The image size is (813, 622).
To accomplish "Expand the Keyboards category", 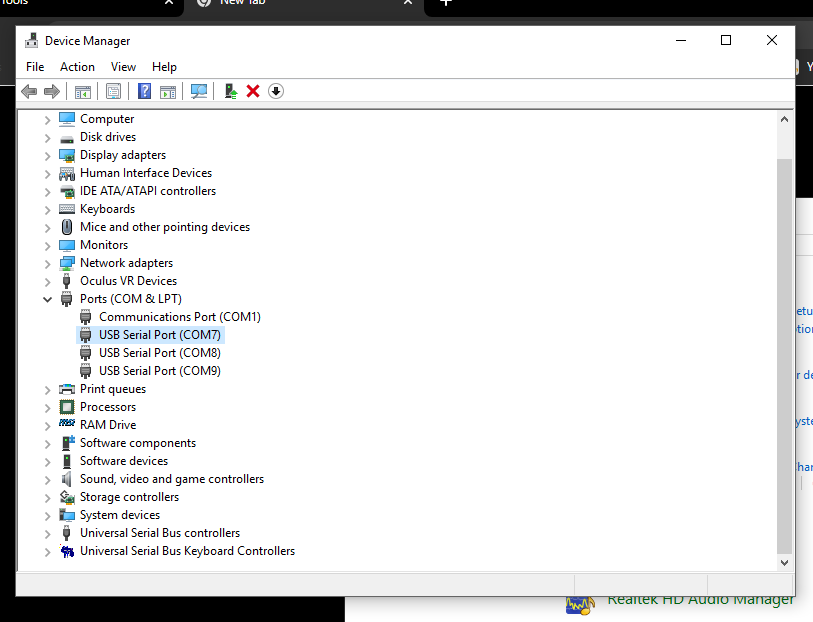I will (47, 210).
